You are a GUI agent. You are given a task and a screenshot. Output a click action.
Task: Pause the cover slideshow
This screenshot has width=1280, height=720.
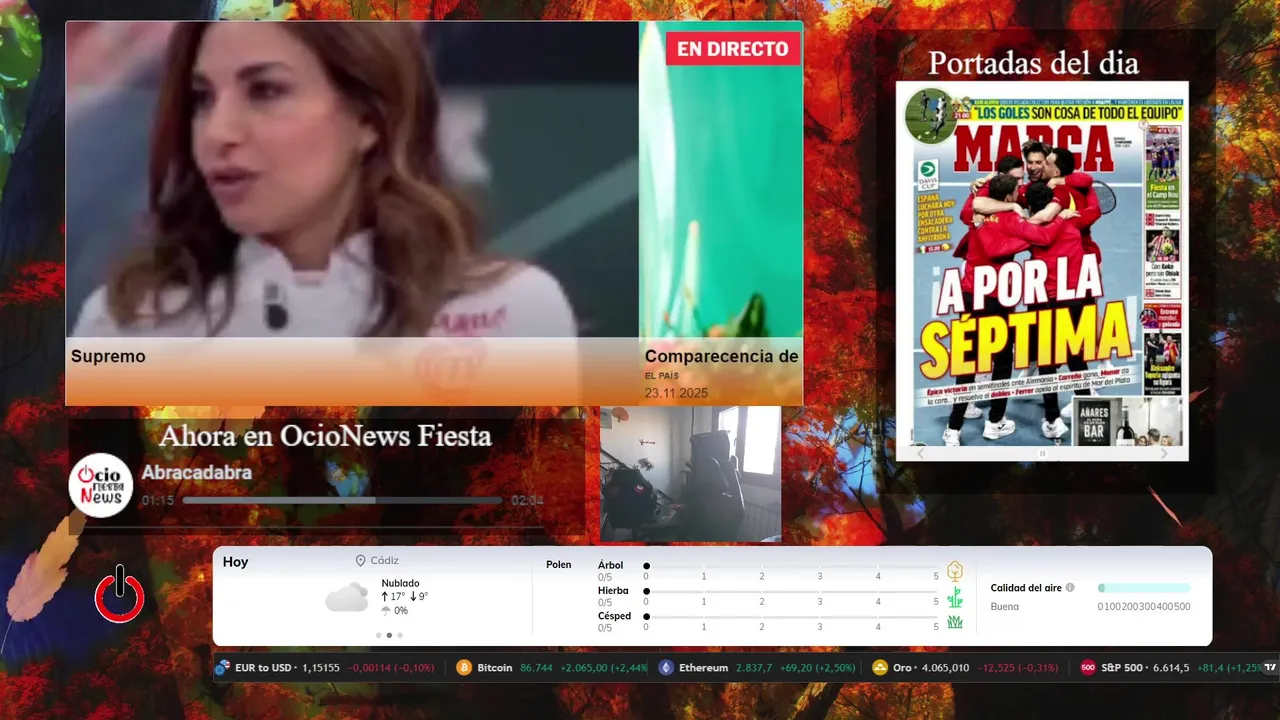pyautogui.click(x=1042, y=454)
